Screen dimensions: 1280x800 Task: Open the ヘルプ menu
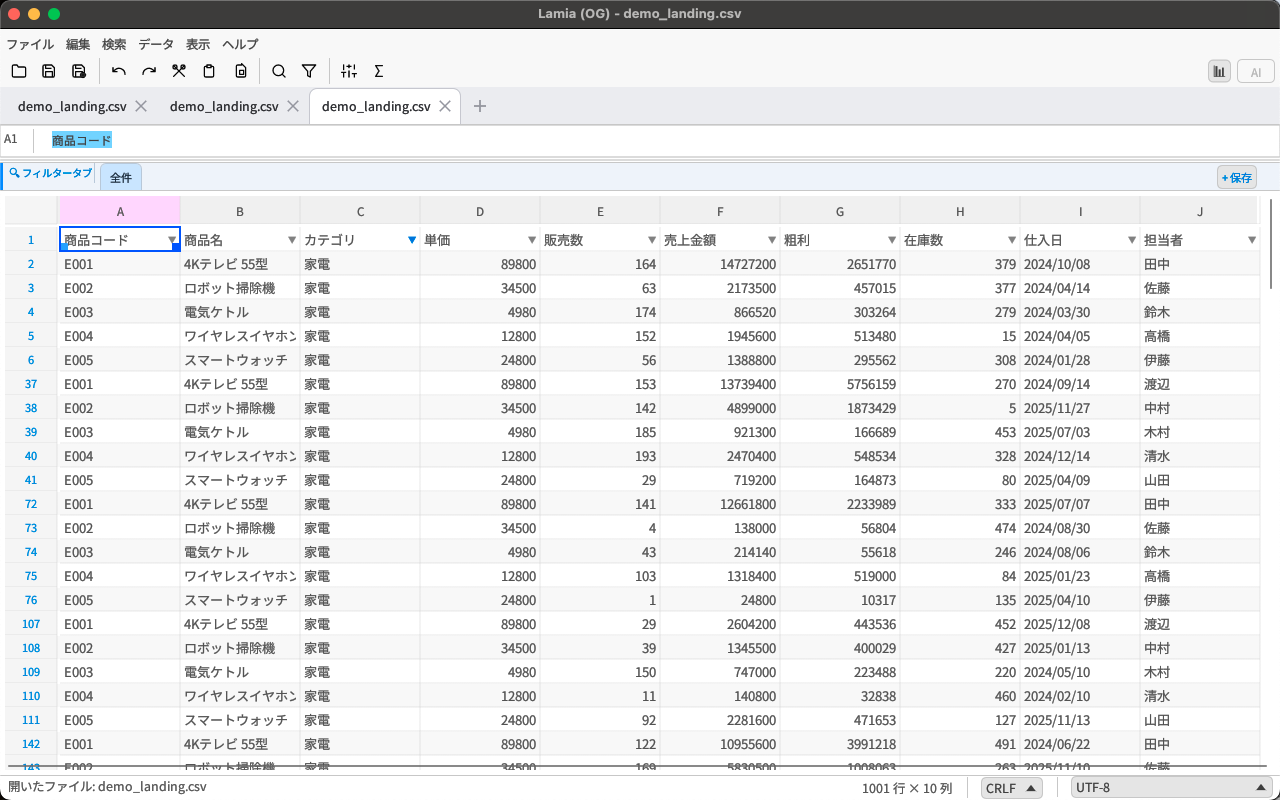click(240, 44)
